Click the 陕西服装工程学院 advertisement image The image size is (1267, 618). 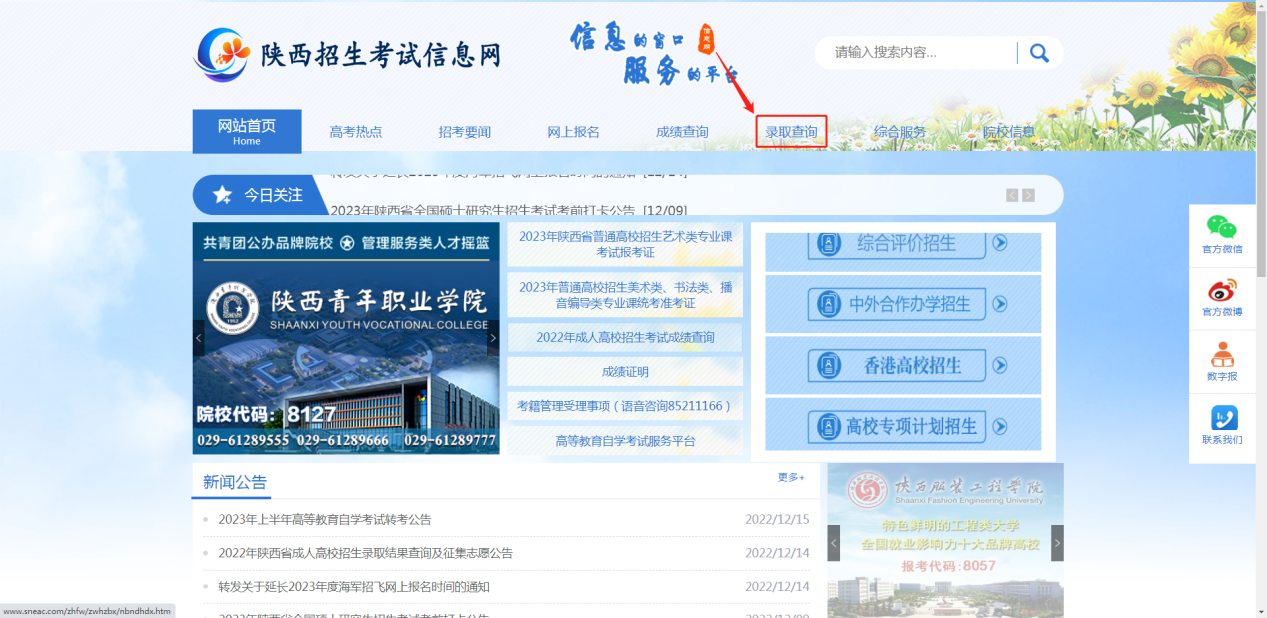(945, 540)
